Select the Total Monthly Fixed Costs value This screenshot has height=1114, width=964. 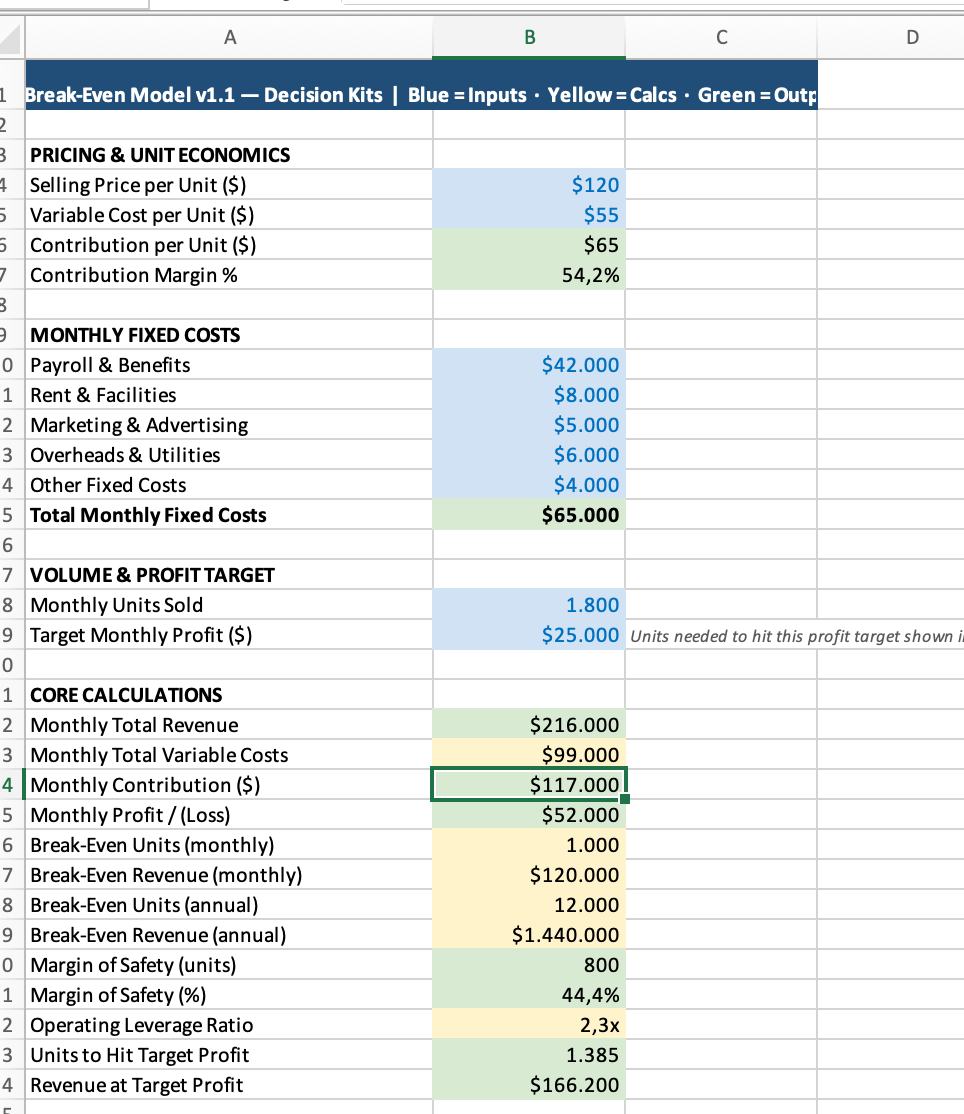coord(528,515)
